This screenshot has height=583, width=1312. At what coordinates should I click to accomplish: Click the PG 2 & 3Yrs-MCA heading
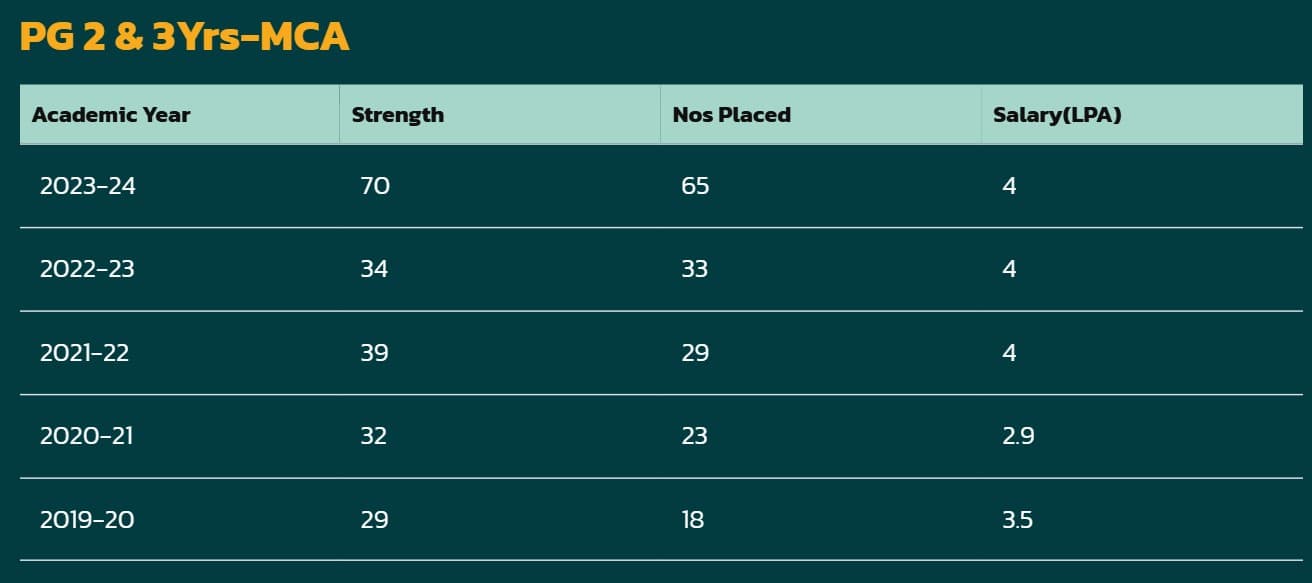(184, 37)
